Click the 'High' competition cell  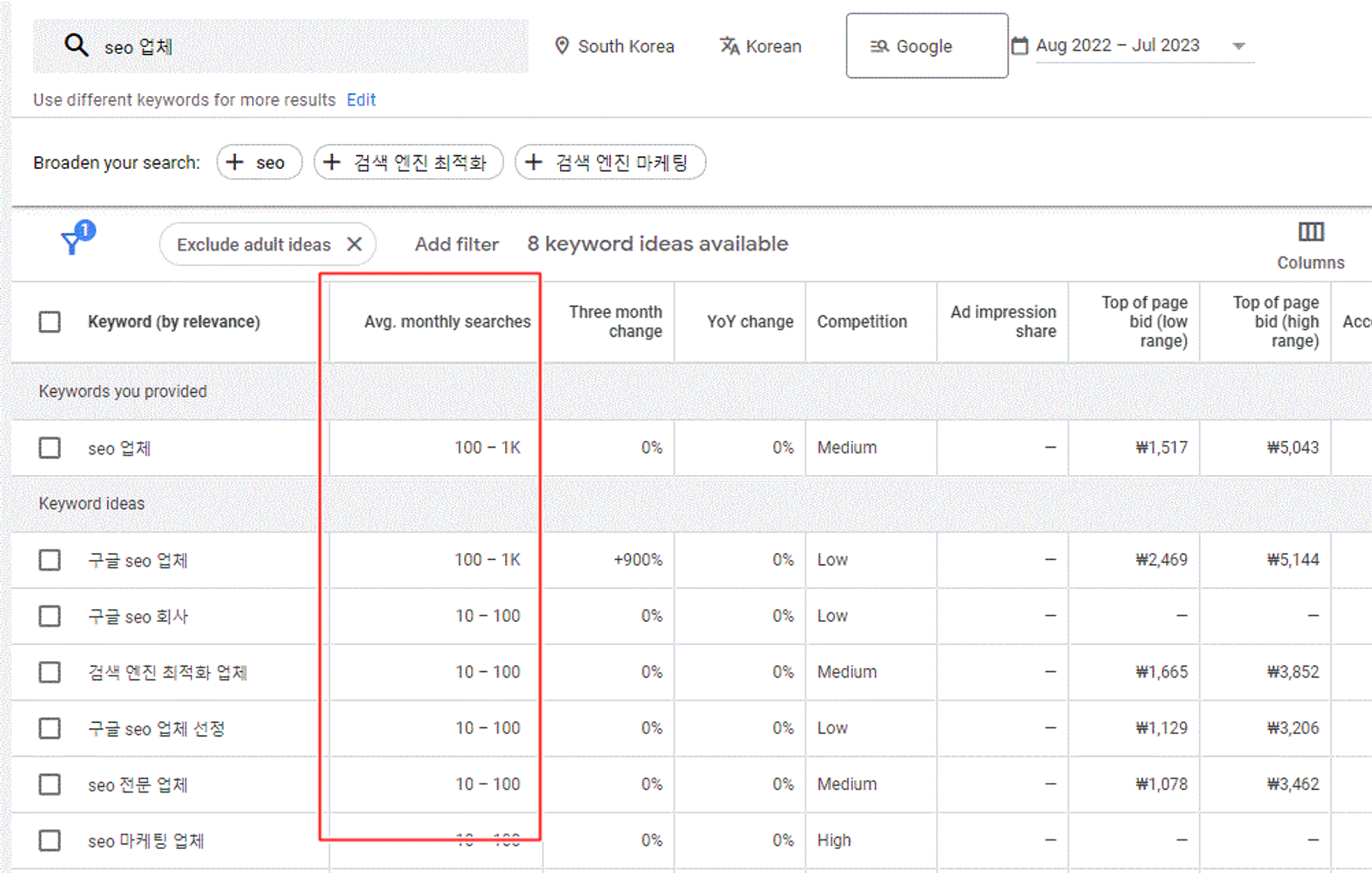(x=833, y=840)
